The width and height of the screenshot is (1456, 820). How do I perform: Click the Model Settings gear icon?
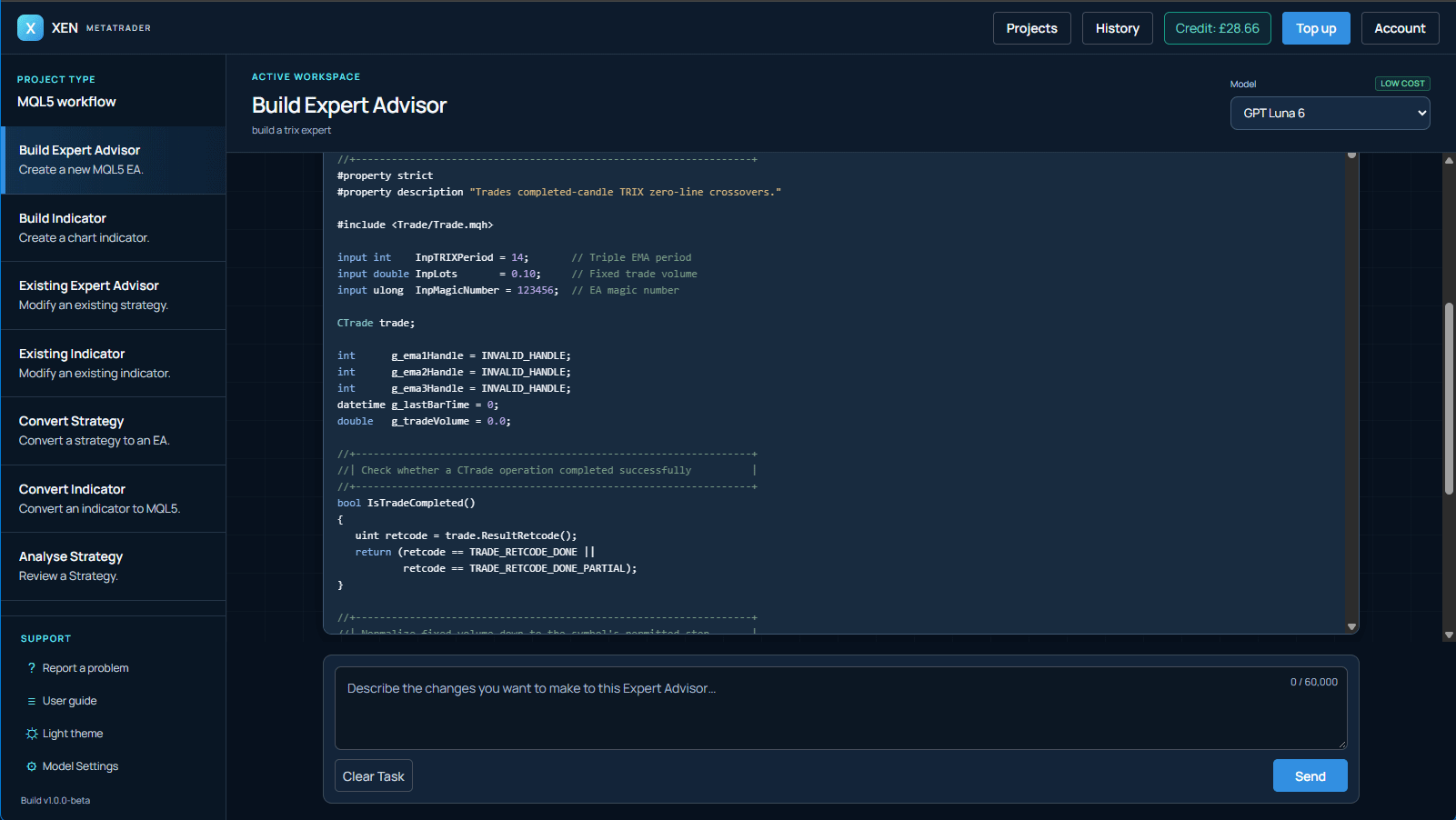(32, 766)
